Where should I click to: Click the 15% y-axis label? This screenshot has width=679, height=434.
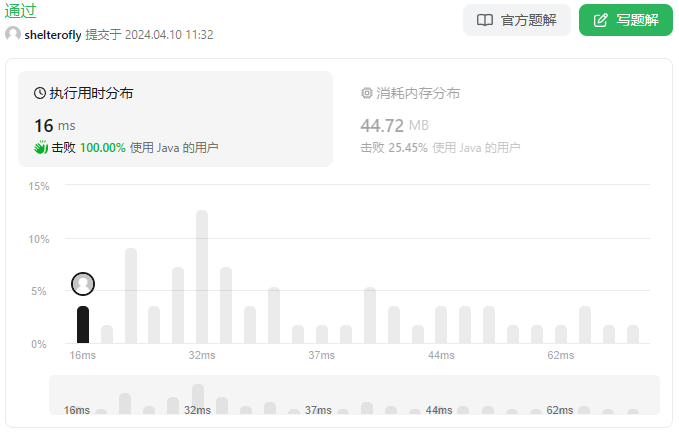(x=39, y=186)
